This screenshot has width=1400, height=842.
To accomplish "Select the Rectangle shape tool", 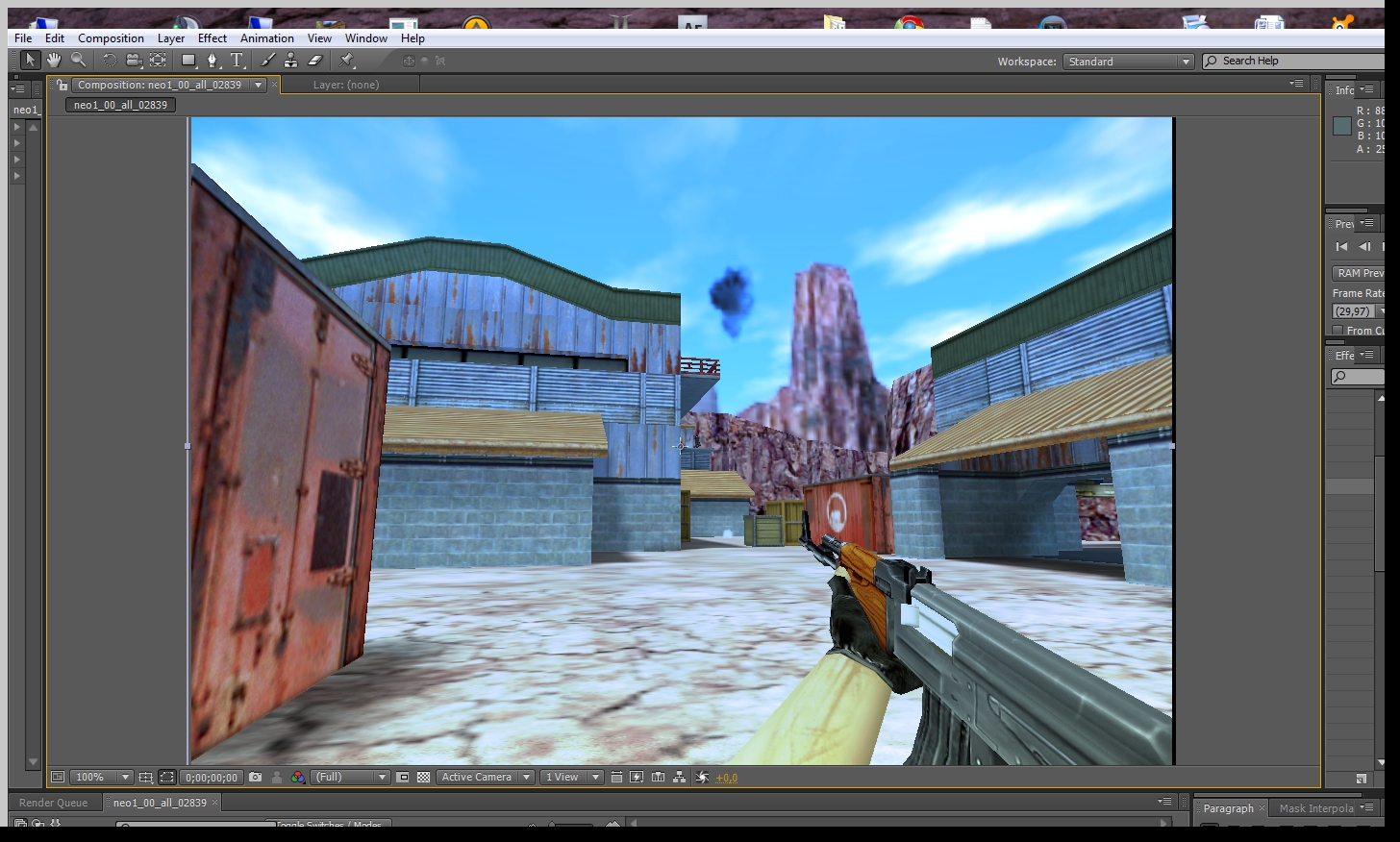I will [189, 61].
